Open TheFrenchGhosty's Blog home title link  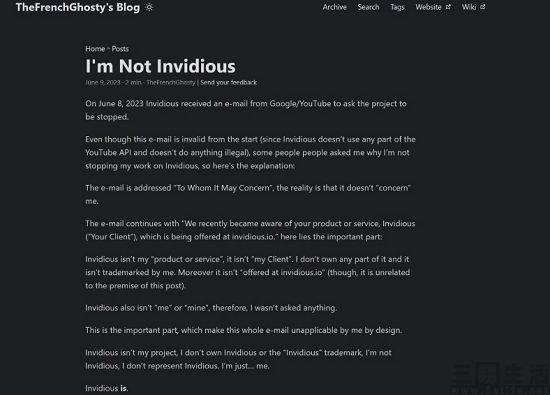[x=78, y=7]
